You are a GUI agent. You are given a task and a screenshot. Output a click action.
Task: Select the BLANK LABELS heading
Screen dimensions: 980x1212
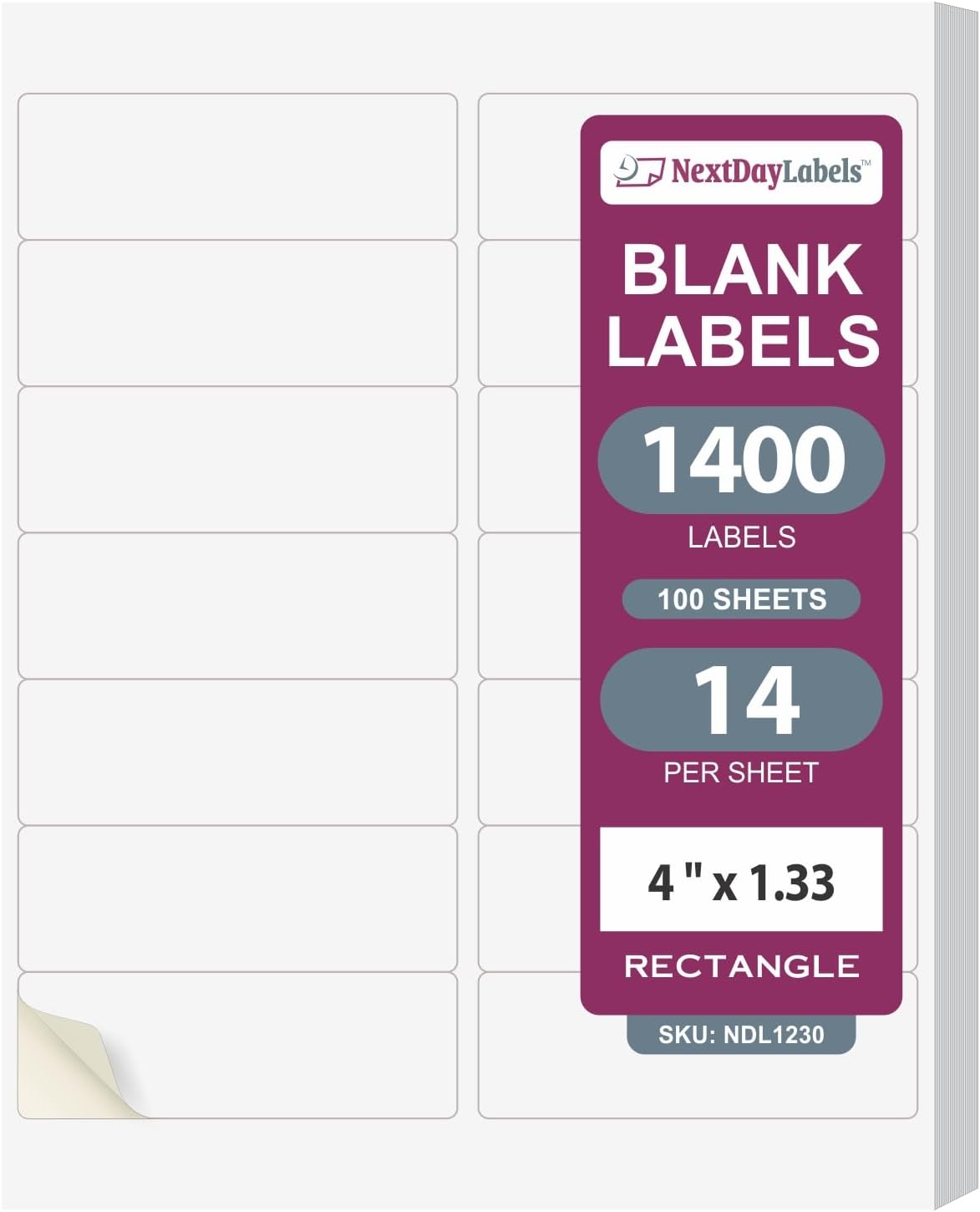[x=742, y=306]
